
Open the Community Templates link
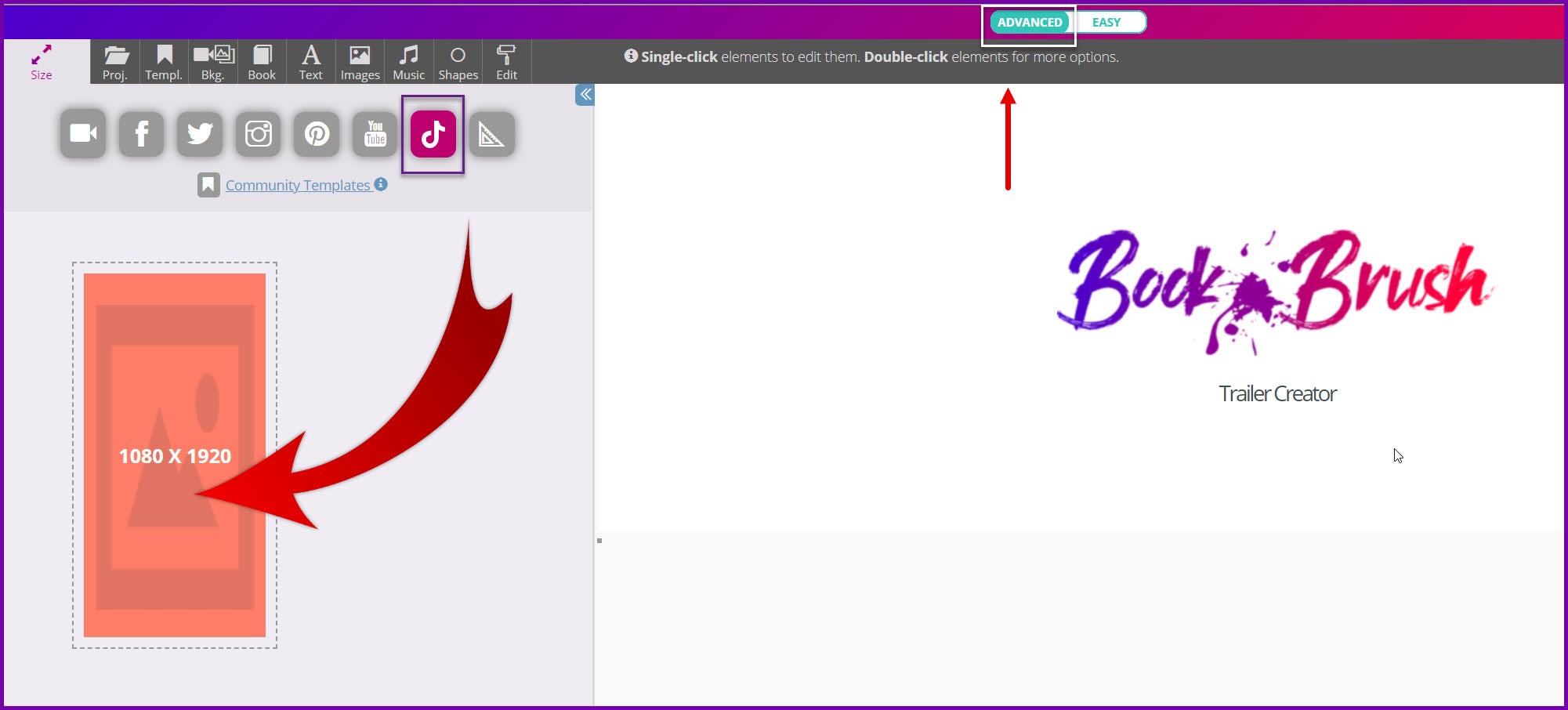click(298, 186)
